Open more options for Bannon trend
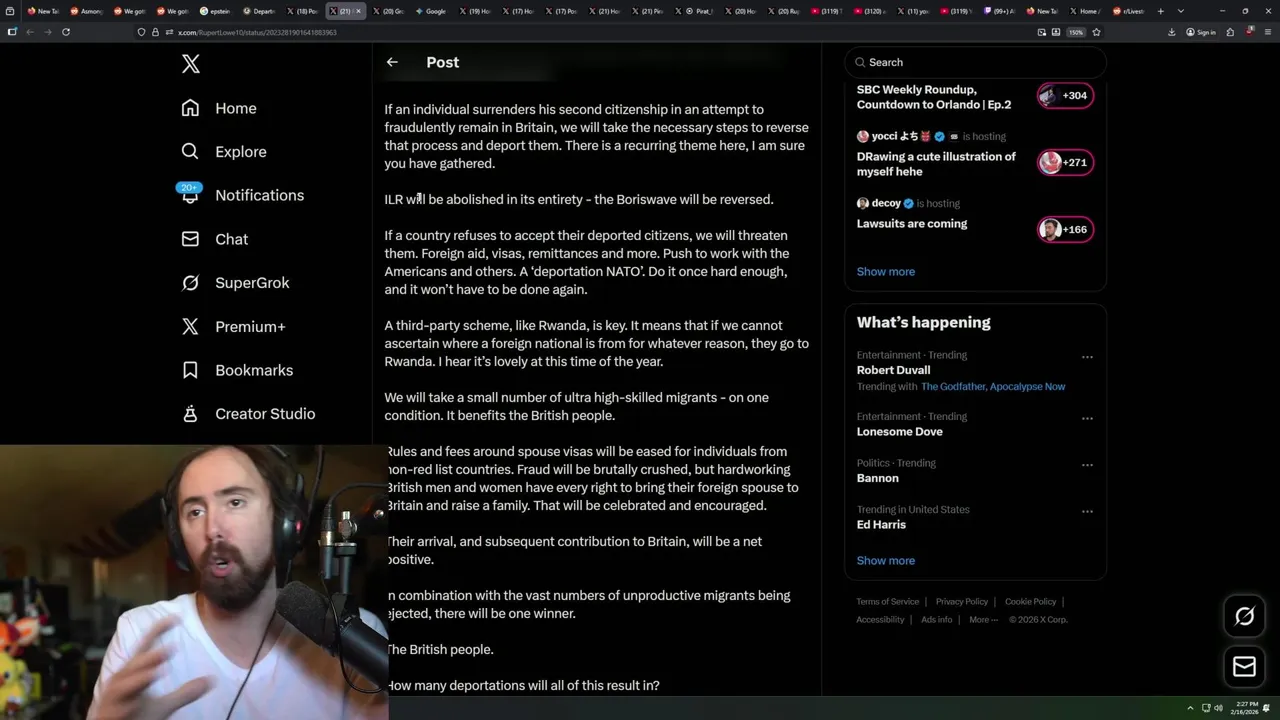 [x=1087, y=465]
